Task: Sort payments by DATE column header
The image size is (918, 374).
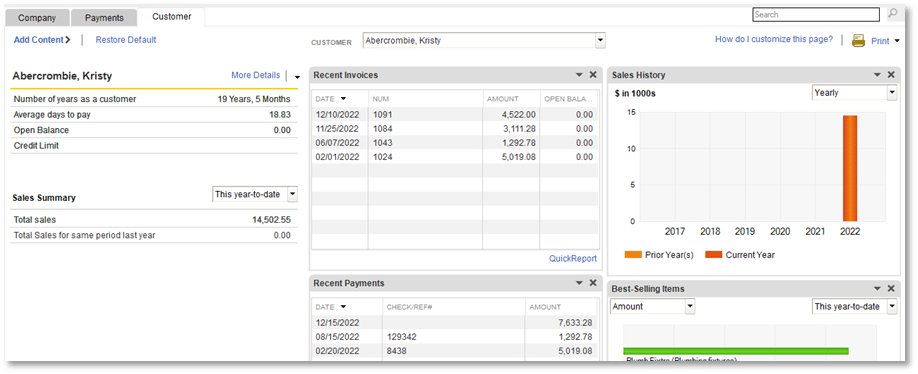Action: click(x=347, y=307)
